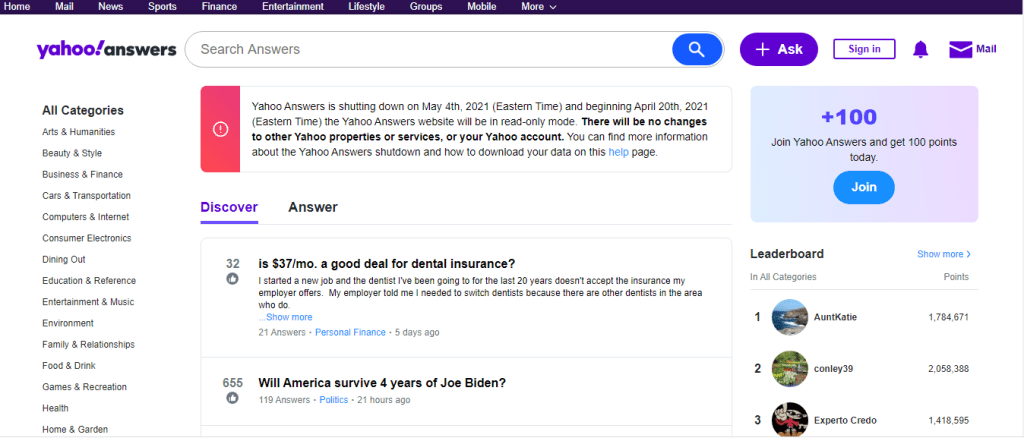The width and height of the screenshot is (1024, 438).
Task: Show more of the Leaderboard
Action: (944, 254)
